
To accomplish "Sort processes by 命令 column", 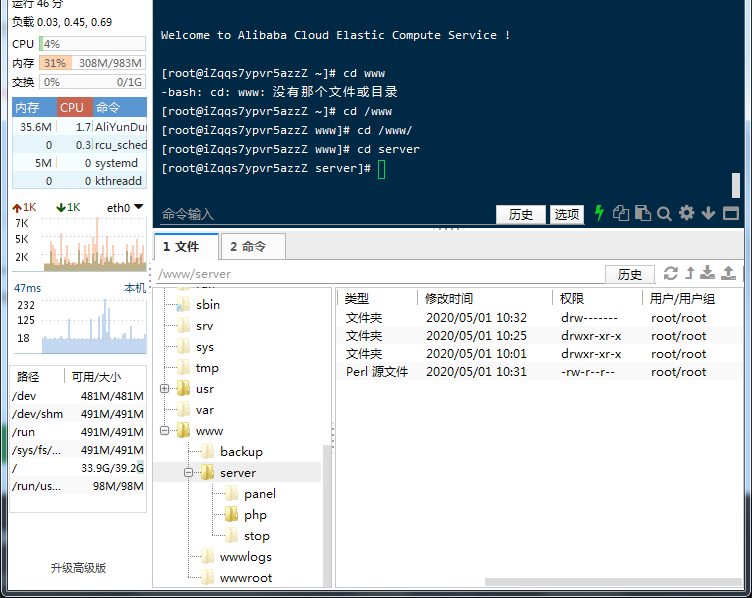I will pyautogui.click(x=119, y=107).
